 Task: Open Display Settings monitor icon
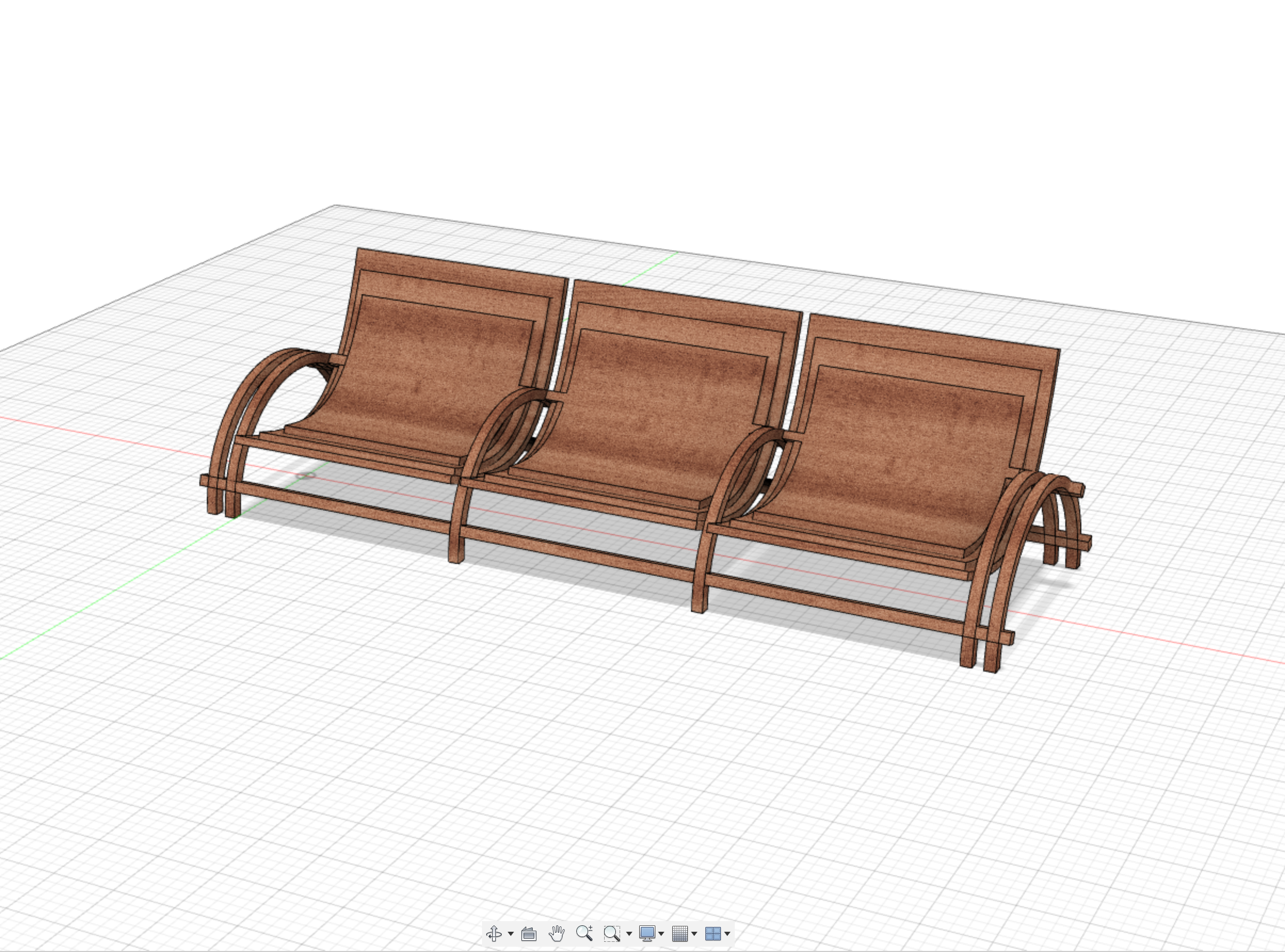[647, 933]
